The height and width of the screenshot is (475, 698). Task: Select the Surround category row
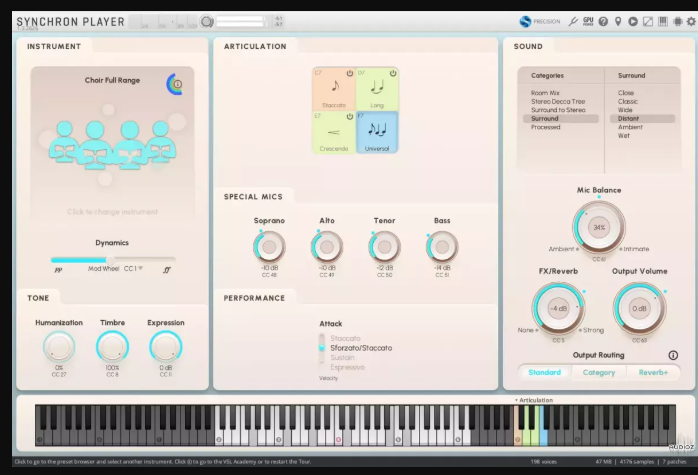561,118
